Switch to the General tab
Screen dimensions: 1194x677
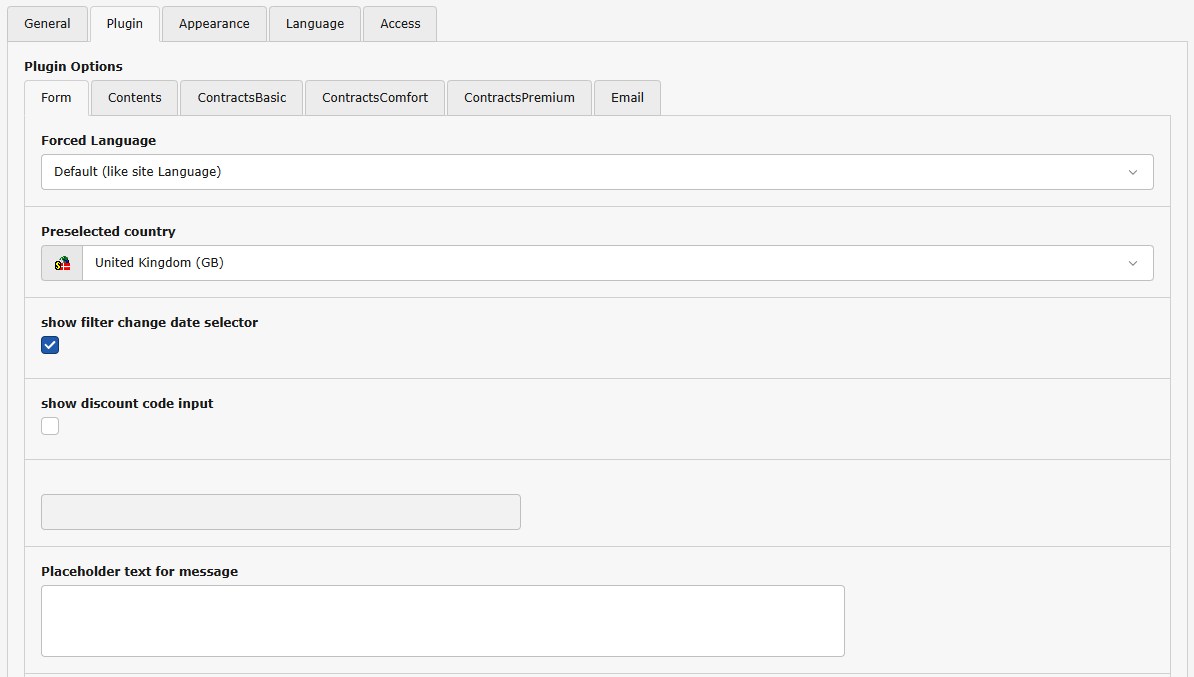click(47, 24)
